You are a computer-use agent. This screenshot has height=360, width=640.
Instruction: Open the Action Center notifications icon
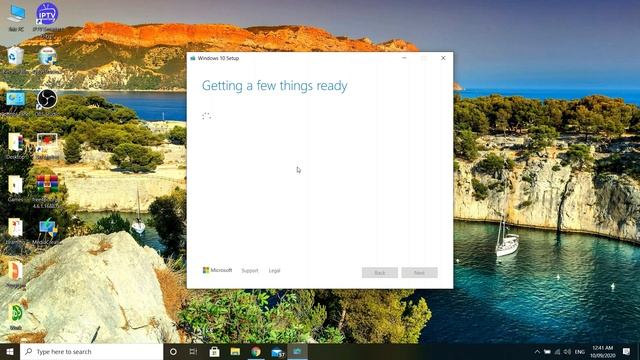pyautogui.click(x=627, y=351)
